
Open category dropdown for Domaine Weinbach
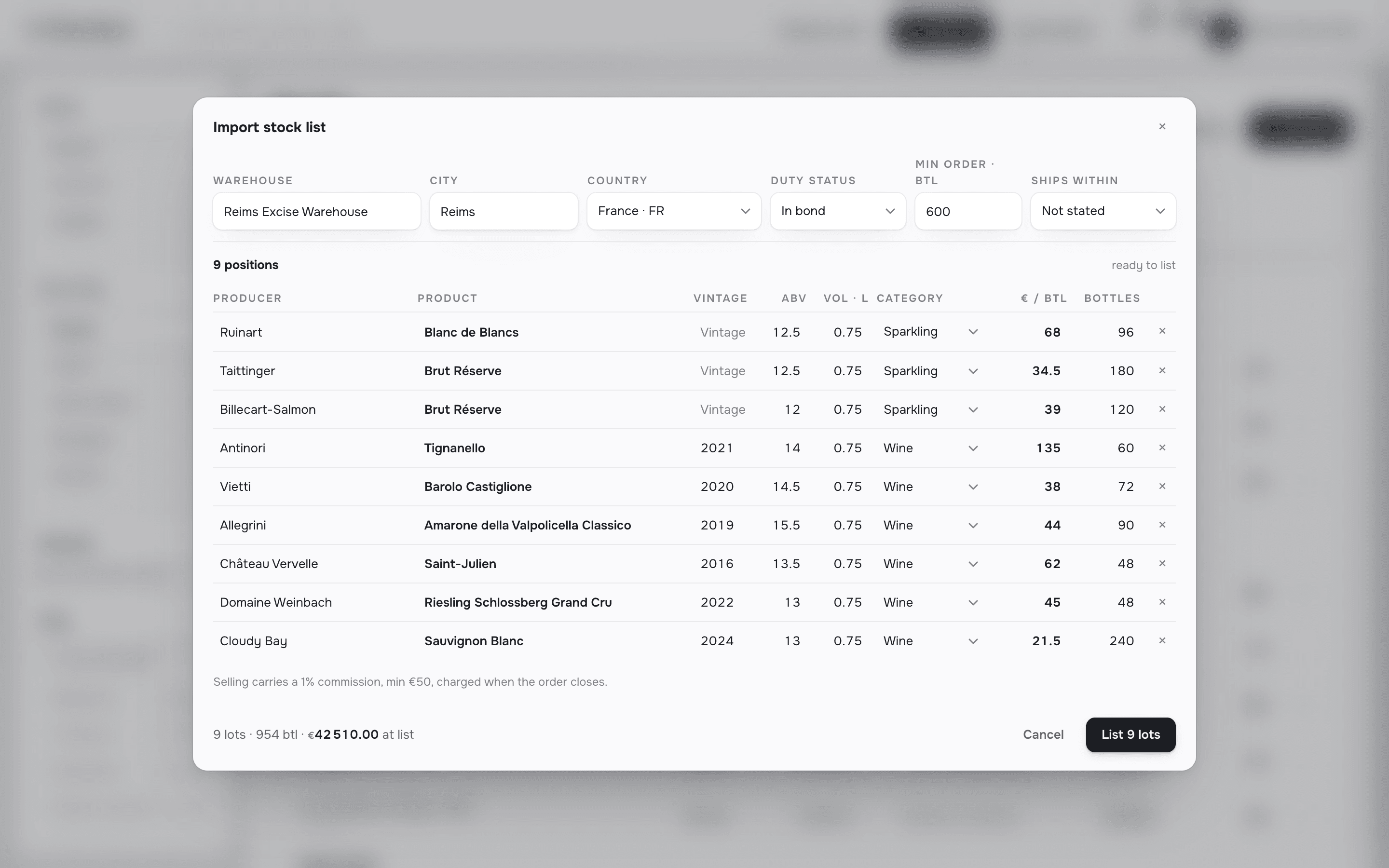pos(930,602)
